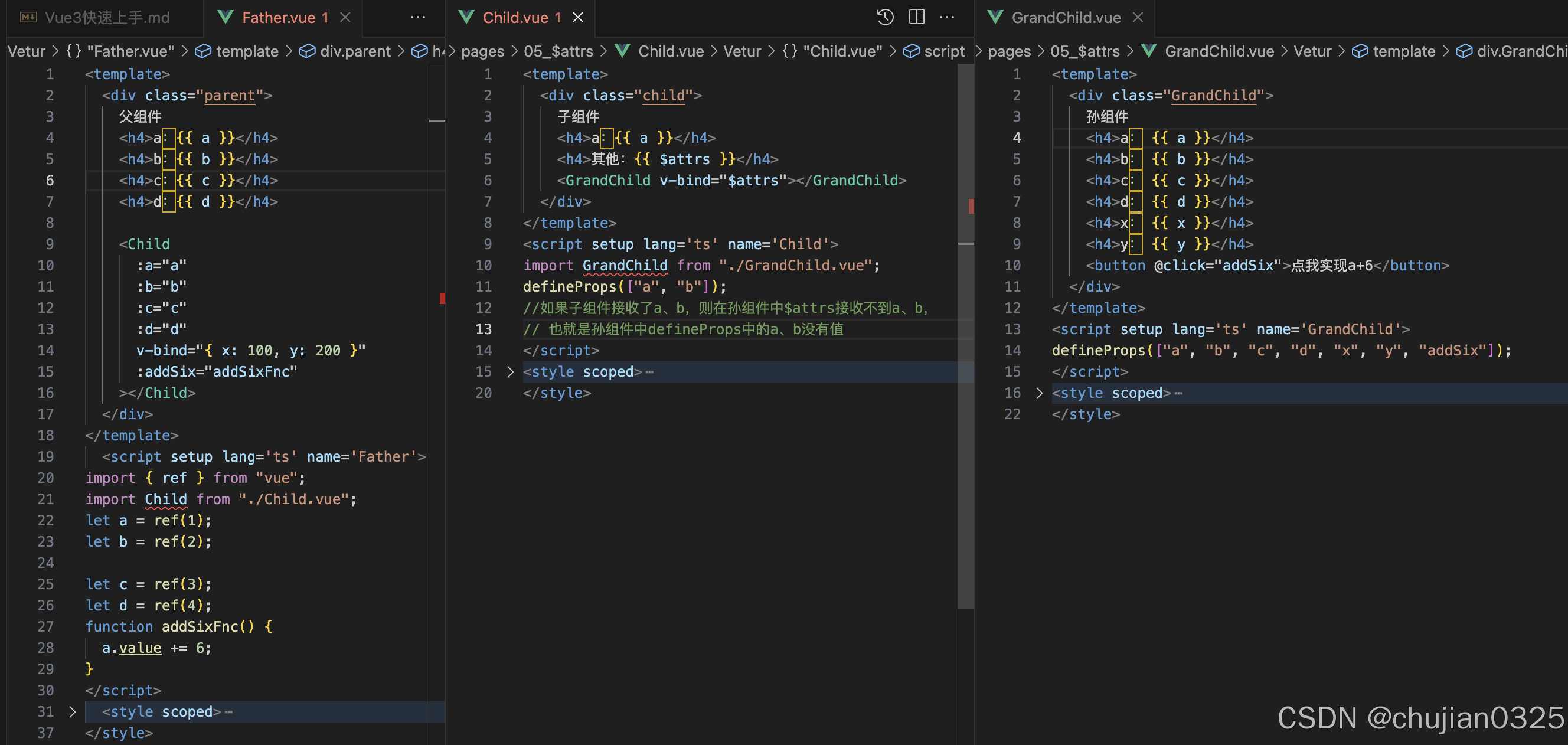The width and height of the screenshot is (1568, 745).
Task: Close the Father.vue tab
Action: (x=345, y=18)
